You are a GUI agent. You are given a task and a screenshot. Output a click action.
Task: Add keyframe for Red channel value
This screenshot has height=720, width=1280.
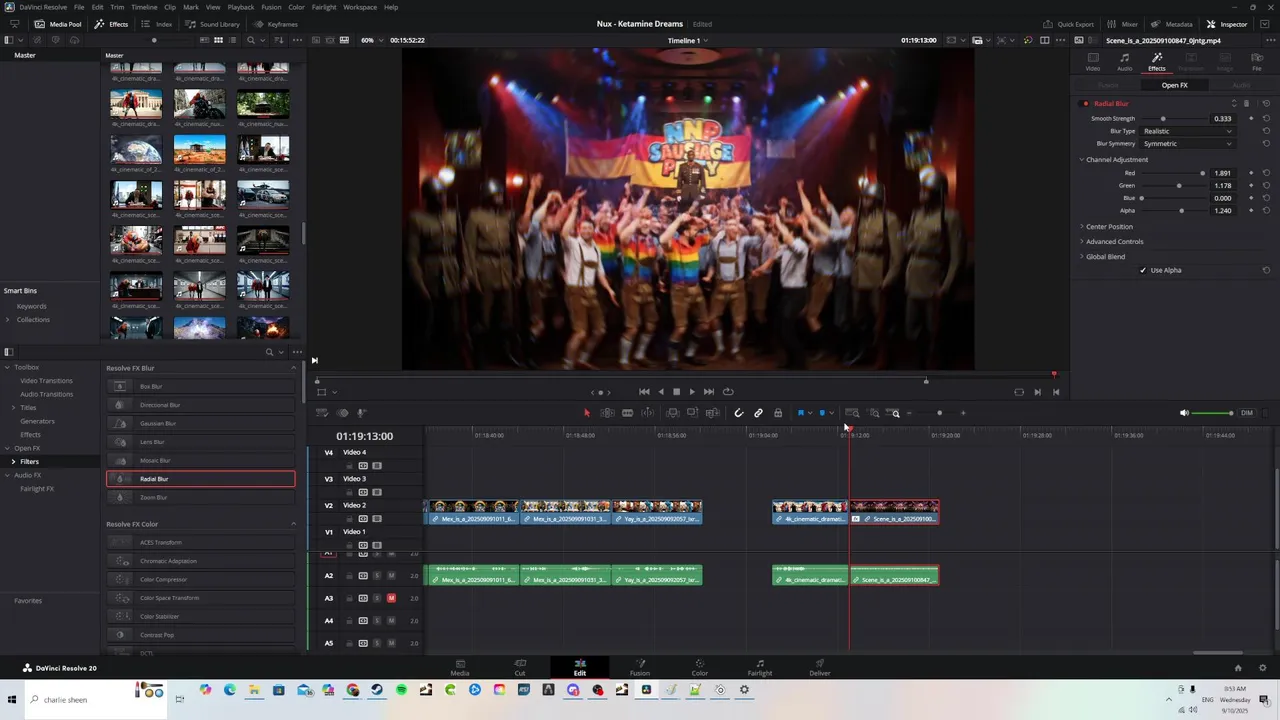pyautogui.click(x=1251, y=173)
